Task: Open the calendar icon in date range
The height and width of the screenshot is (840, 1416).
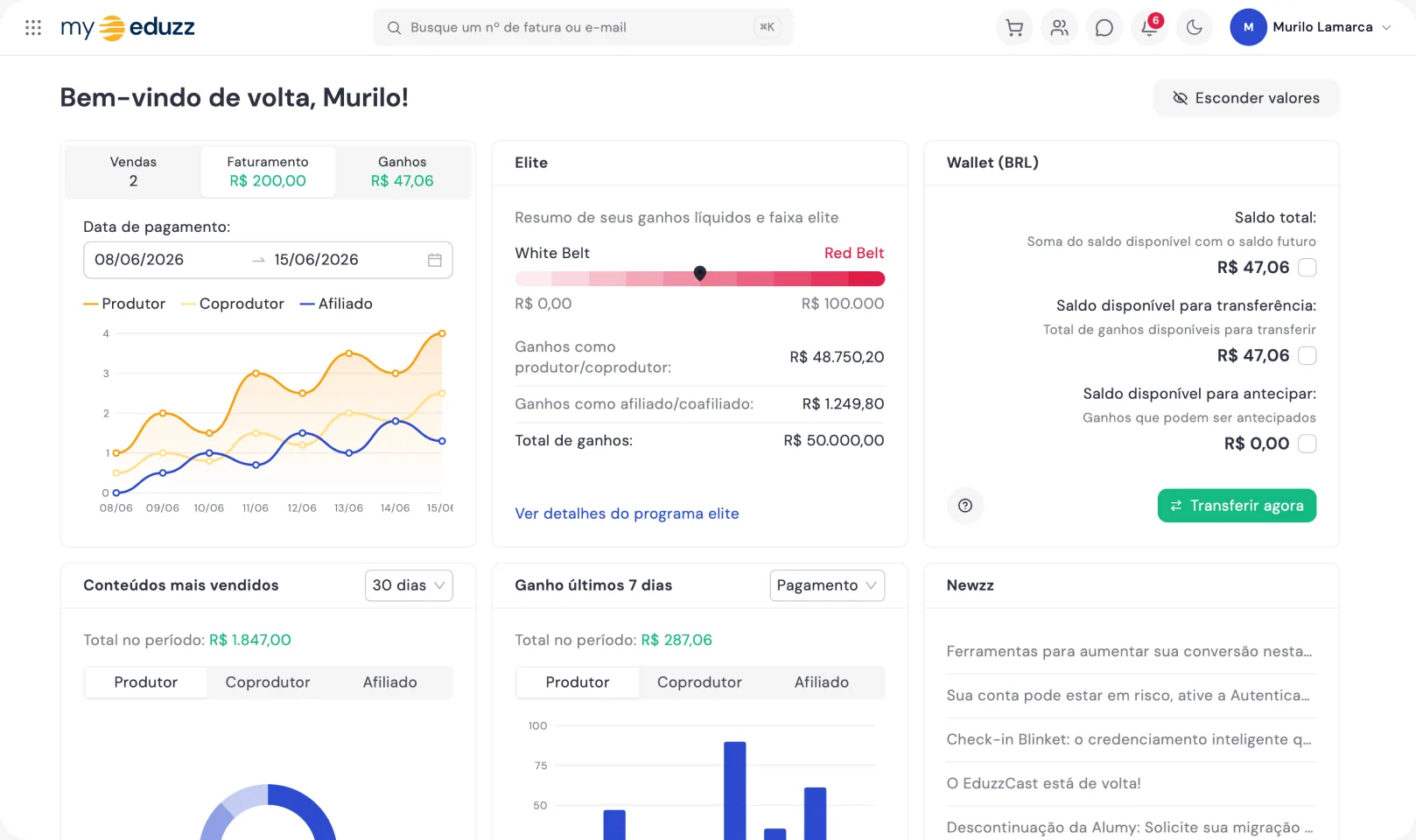Action: coord(435,260)
